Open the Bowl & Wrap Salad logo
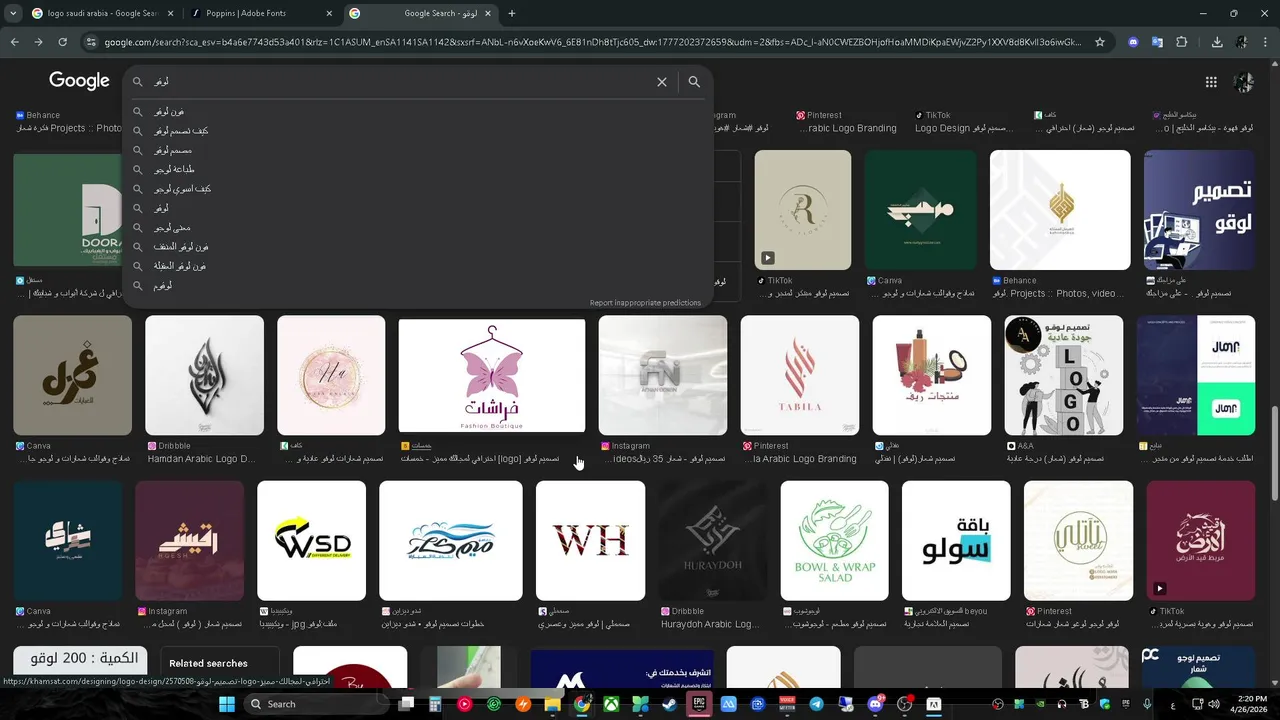The image size is (1280, 720). (x=834, y=540)
